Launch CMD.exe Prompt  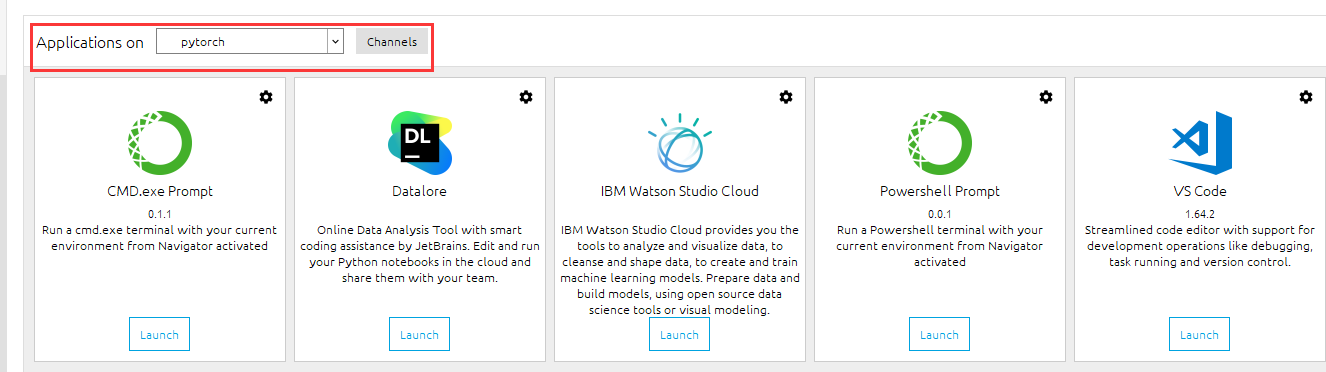(x=159, y=335)
